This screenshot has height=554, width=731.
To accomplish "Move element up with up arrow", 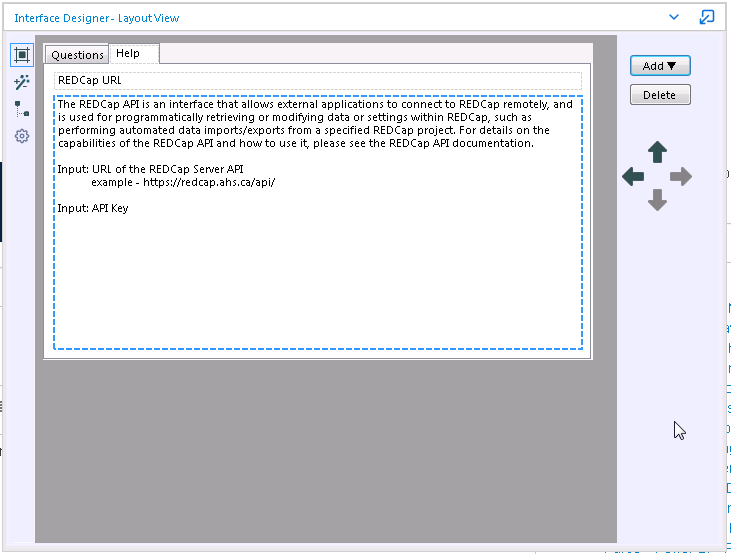I will [x=657, y=152].
